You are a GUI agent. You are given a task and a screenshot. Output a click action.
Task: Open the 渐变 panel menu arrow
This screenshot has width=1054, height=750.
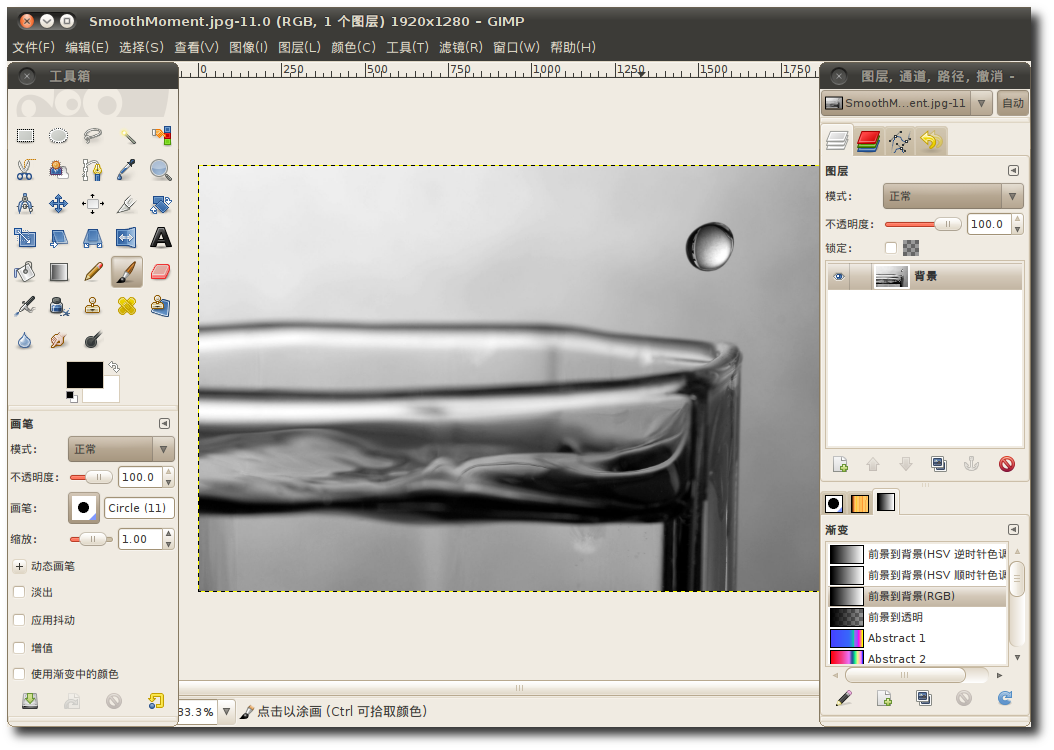1014,530
